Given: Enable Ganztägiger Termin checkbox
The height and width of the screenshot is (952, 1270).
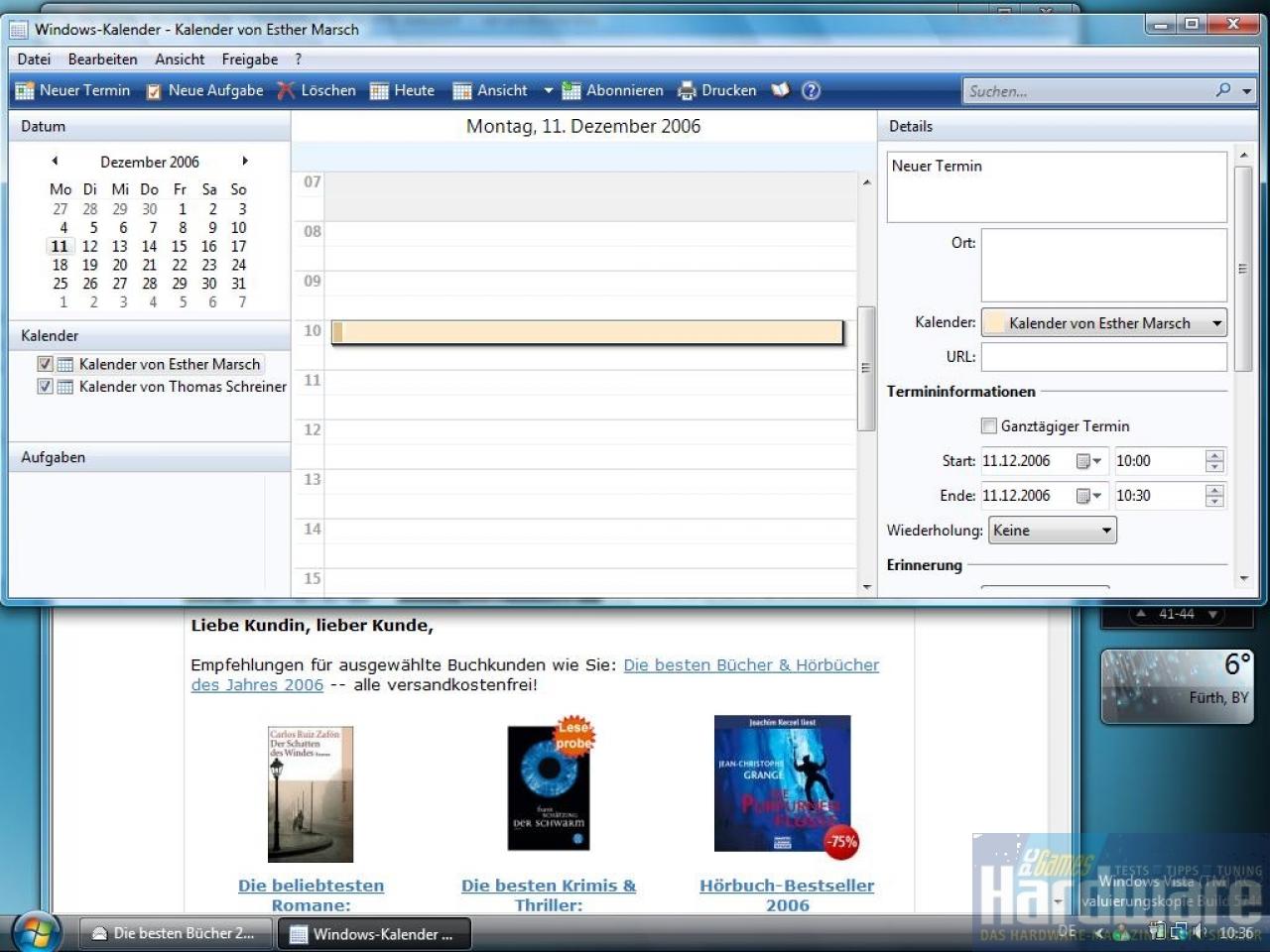Looking at the screenshot, I should [x=989, y=425].
